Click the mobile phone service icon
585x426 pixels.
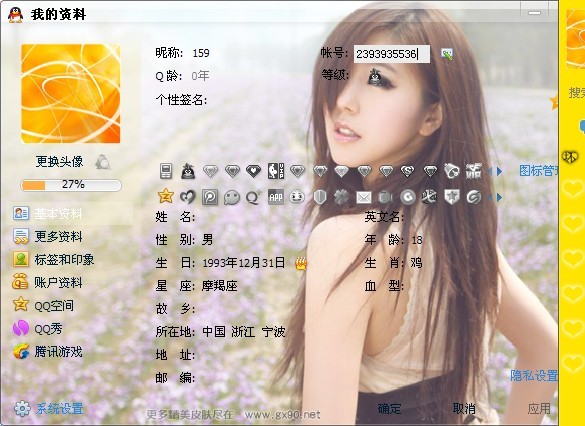(166, 171)
